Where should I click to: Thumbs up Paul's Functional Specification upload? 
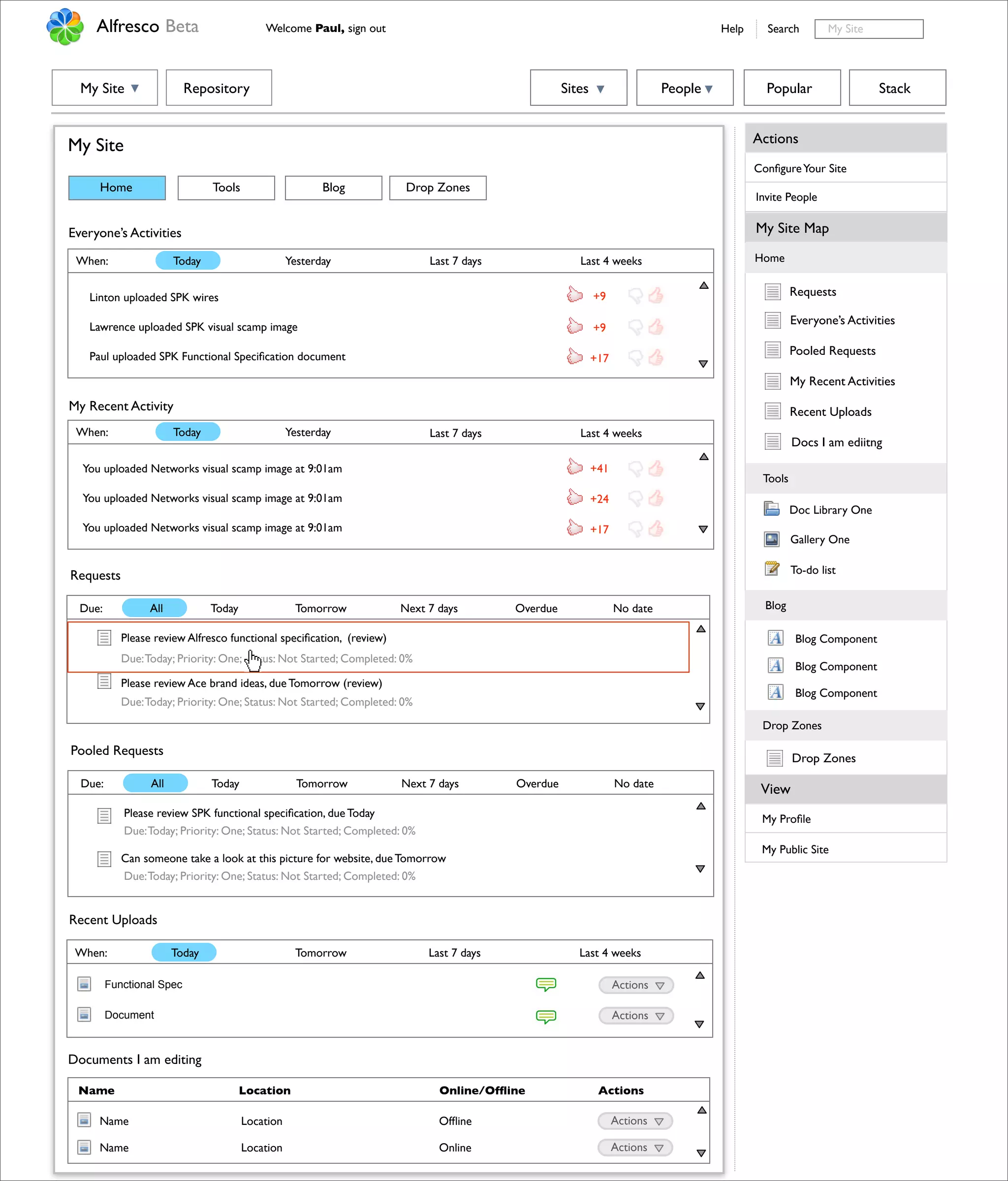(x=656, y=357)
